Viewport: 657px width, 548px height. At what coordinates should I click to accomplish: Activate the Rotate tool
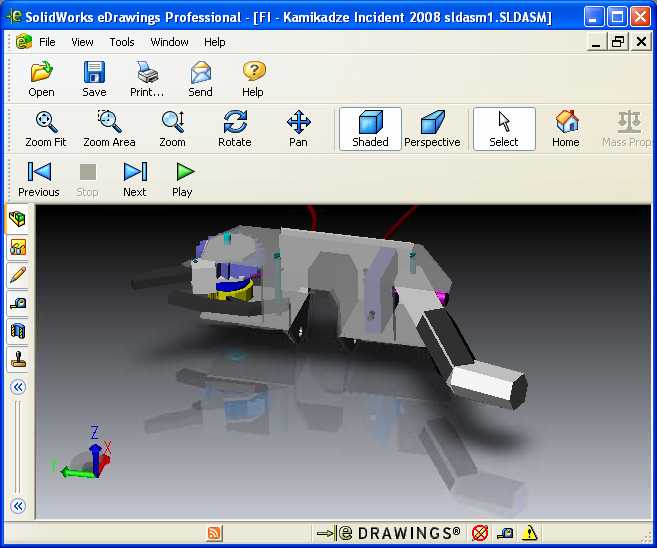click(235, 129)
